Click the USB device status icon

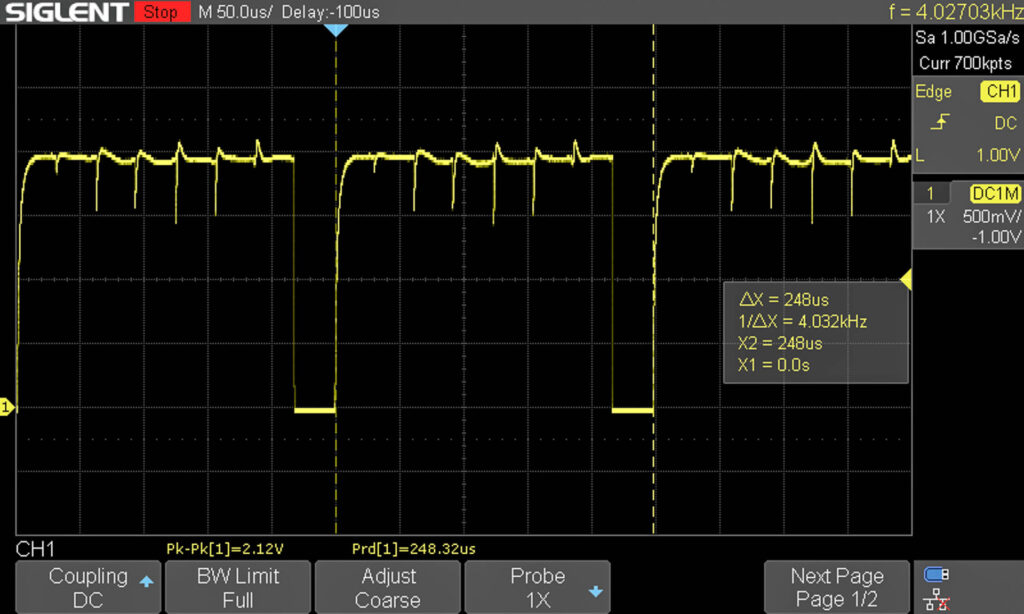coord(936,574)
